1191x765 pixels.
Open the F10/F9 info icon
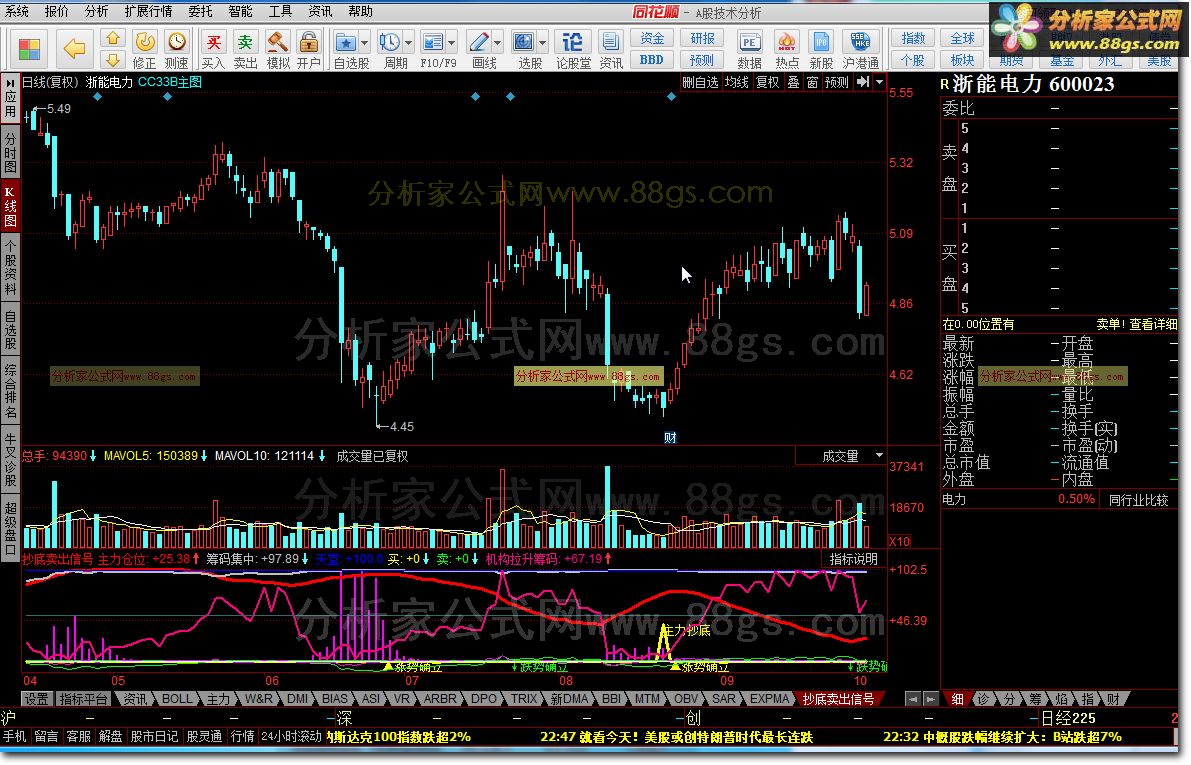click(432, 43)
